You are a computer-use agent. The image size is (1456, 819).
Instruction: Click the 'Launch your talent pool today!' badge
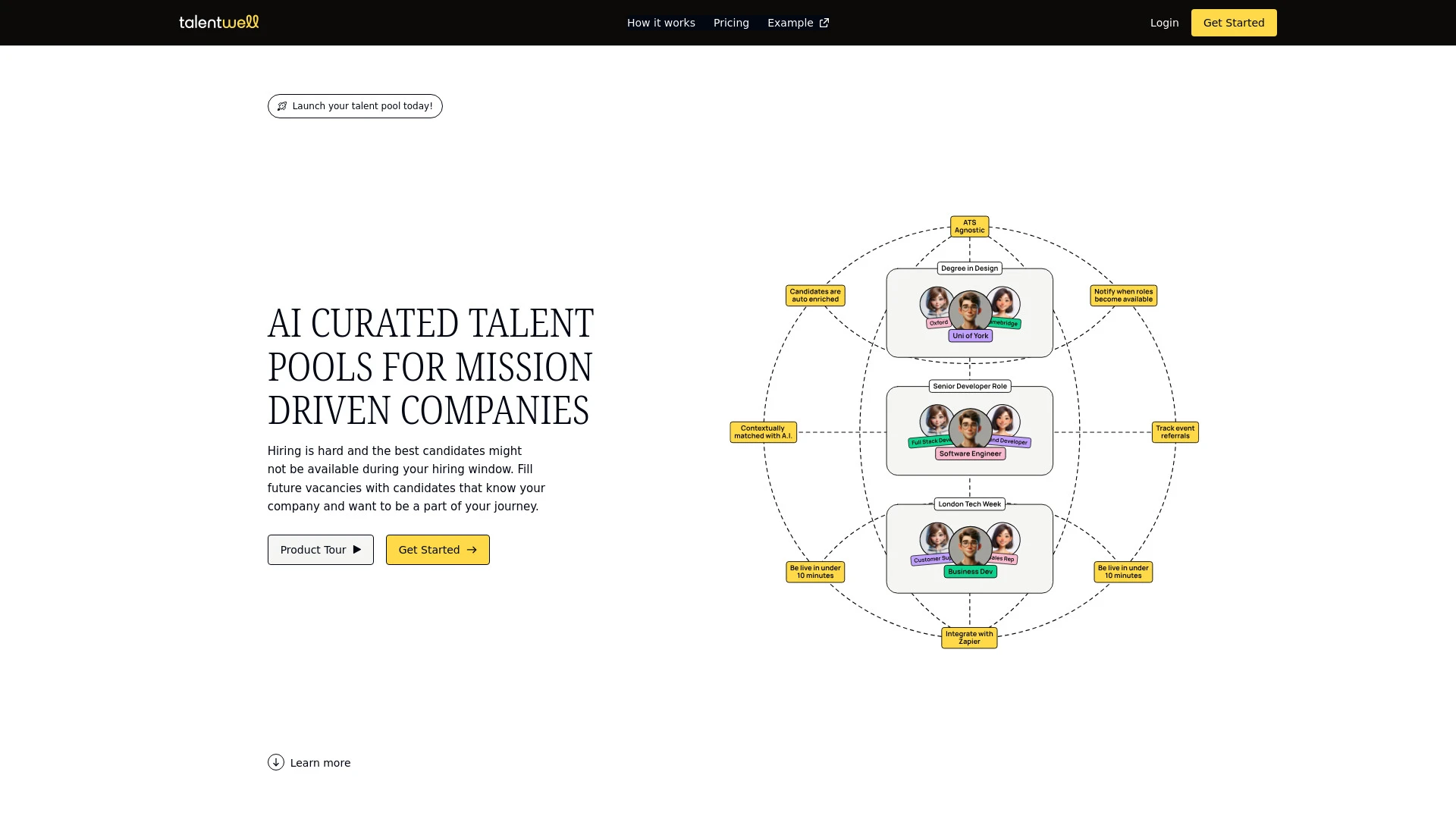[355, 106]
